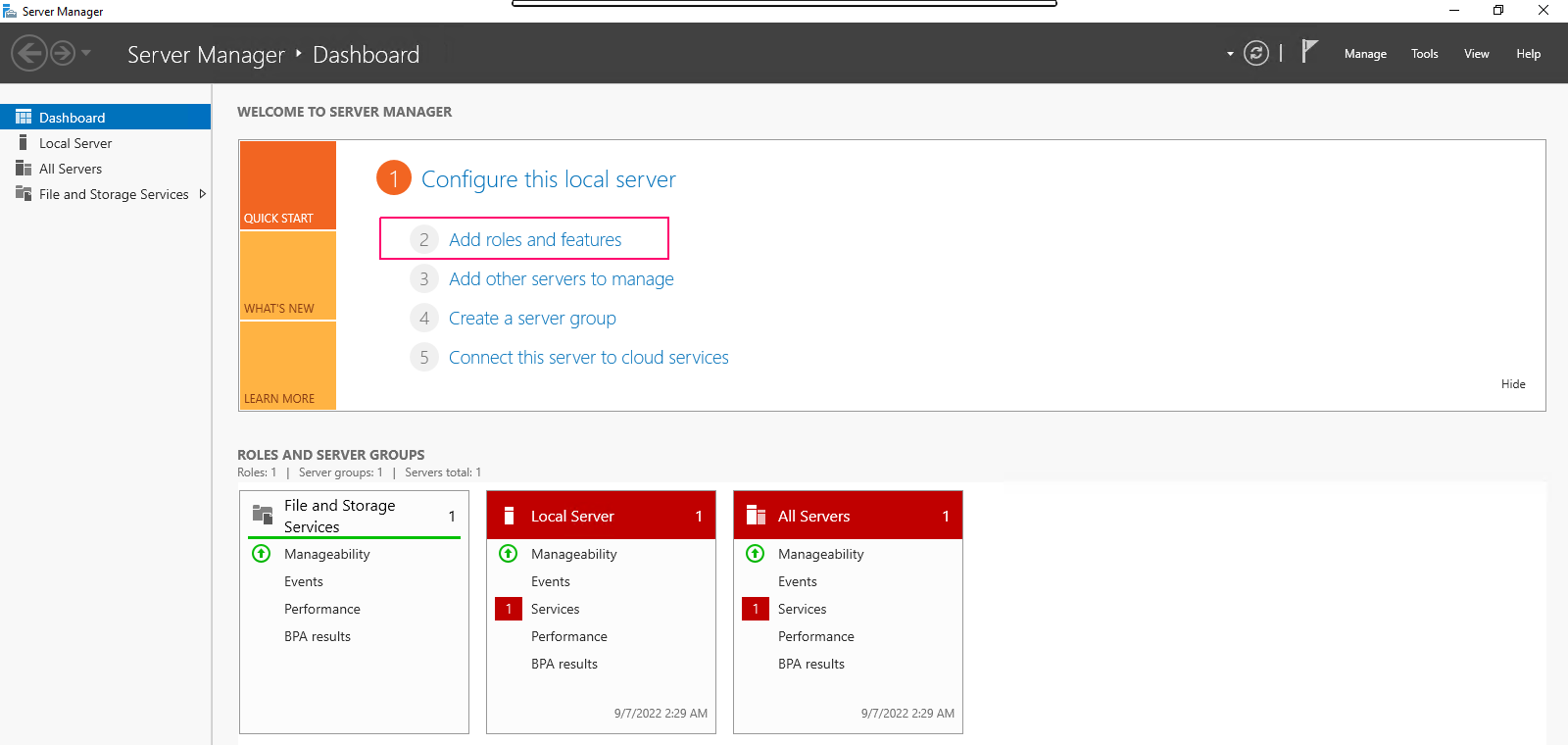Click the step 4 number circle
This screenshot has height=745, width=1568.
423,318
